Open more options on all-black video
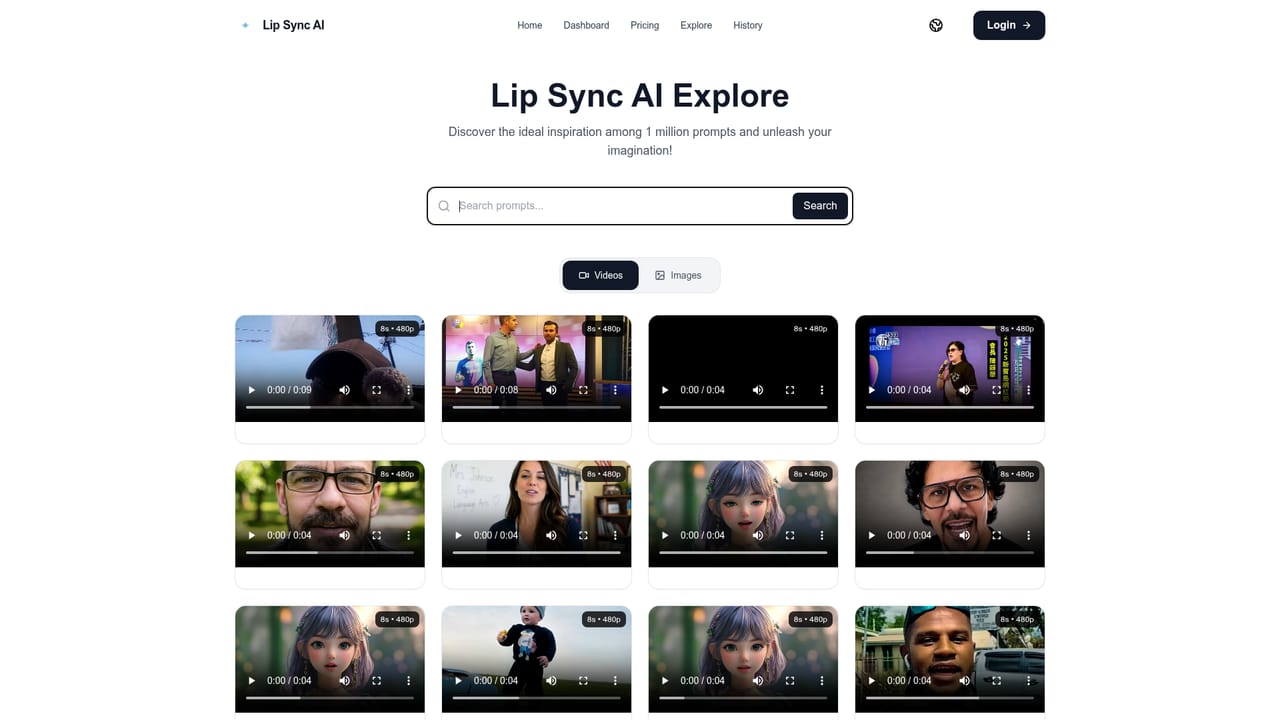This screenshot has width=1280, height=720. tap(822, 390)
